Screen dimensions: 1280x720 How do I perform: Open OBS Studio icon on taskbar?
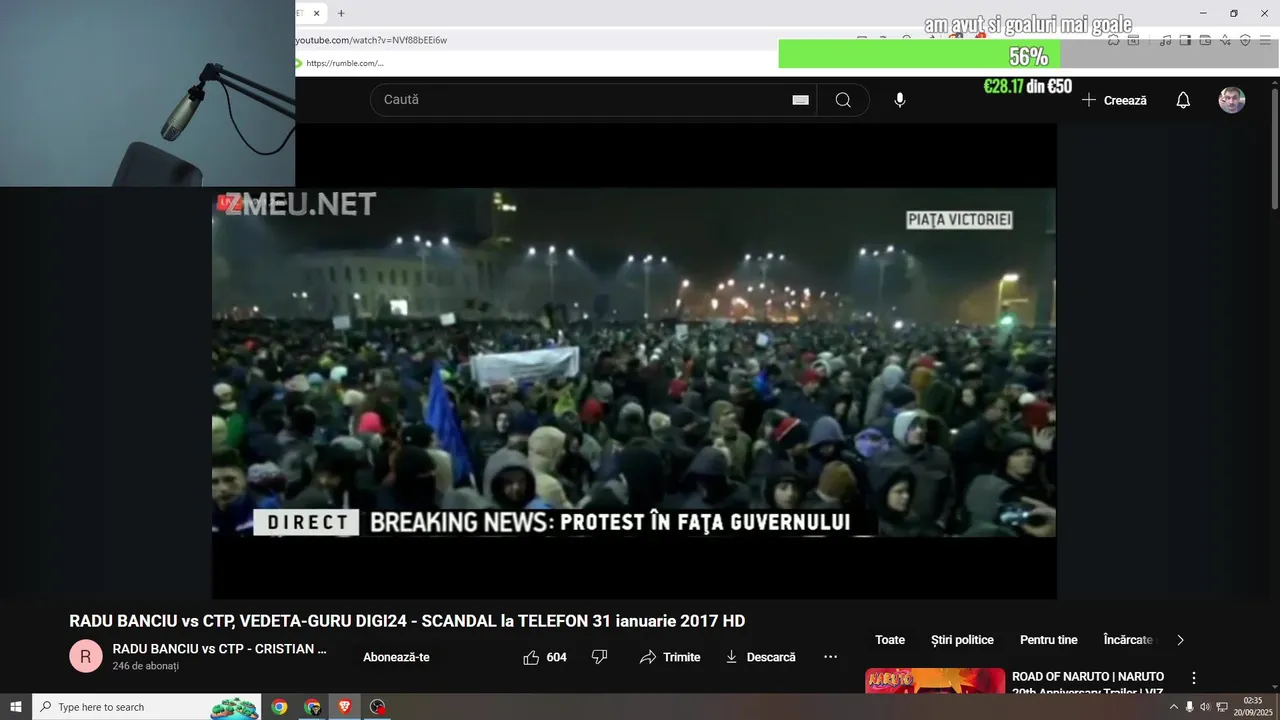377,707
